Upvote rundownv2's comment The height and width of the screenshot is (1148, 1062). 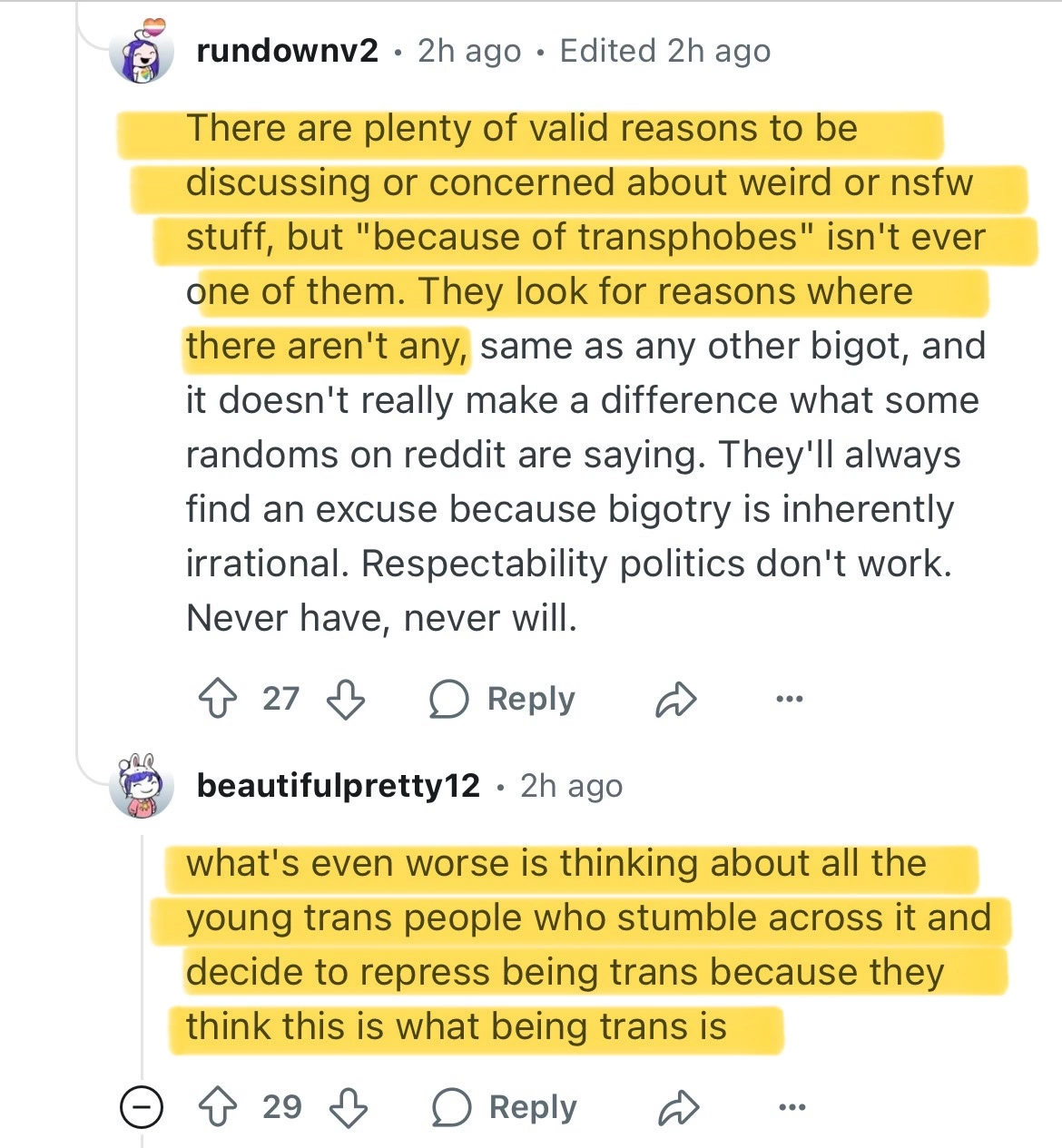pos(217,699)
